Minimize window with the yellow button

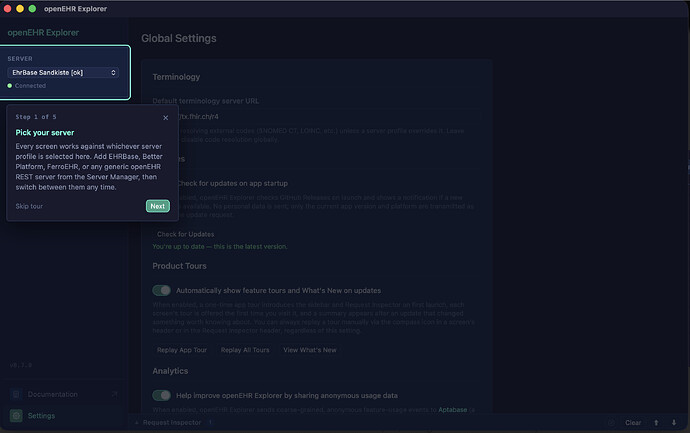pyautogui.click(x=20, y=8)
